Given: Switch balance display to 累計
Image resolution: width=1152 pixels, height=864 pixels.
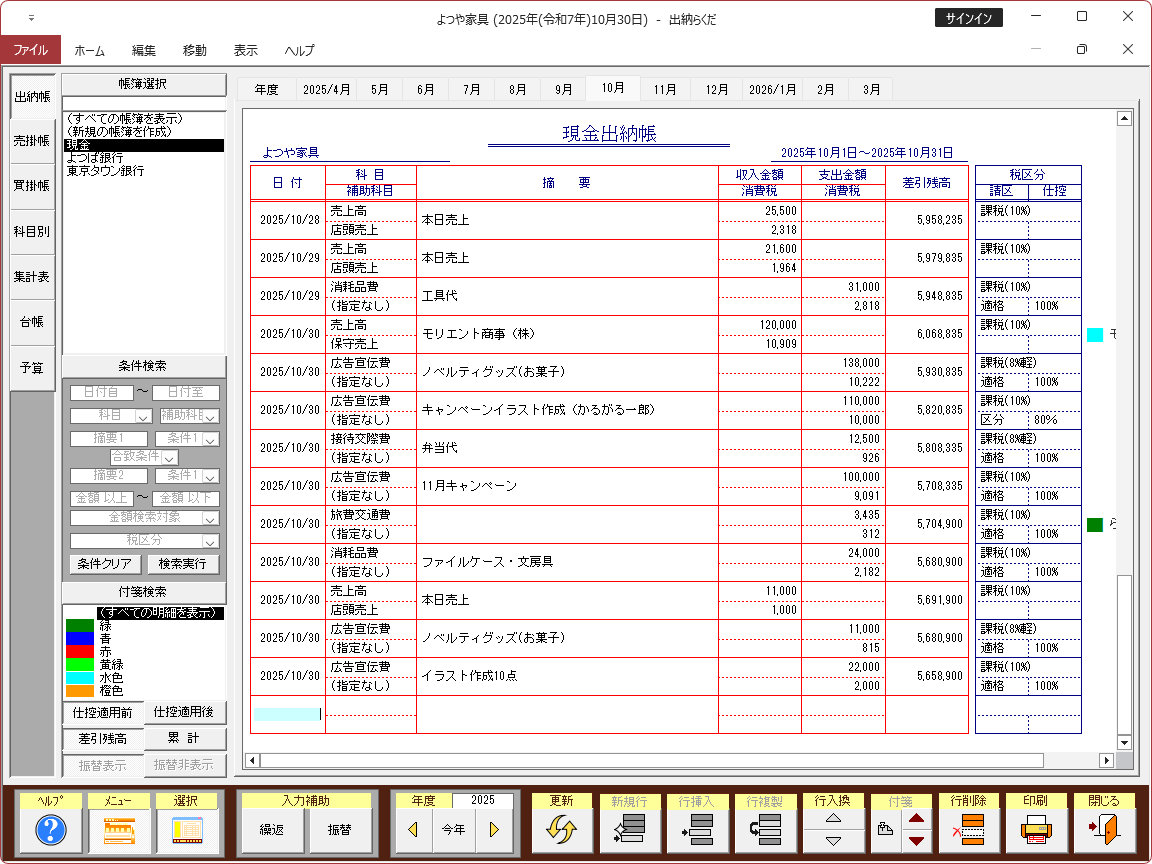Looking at the screenshot, I should point(185,738).
